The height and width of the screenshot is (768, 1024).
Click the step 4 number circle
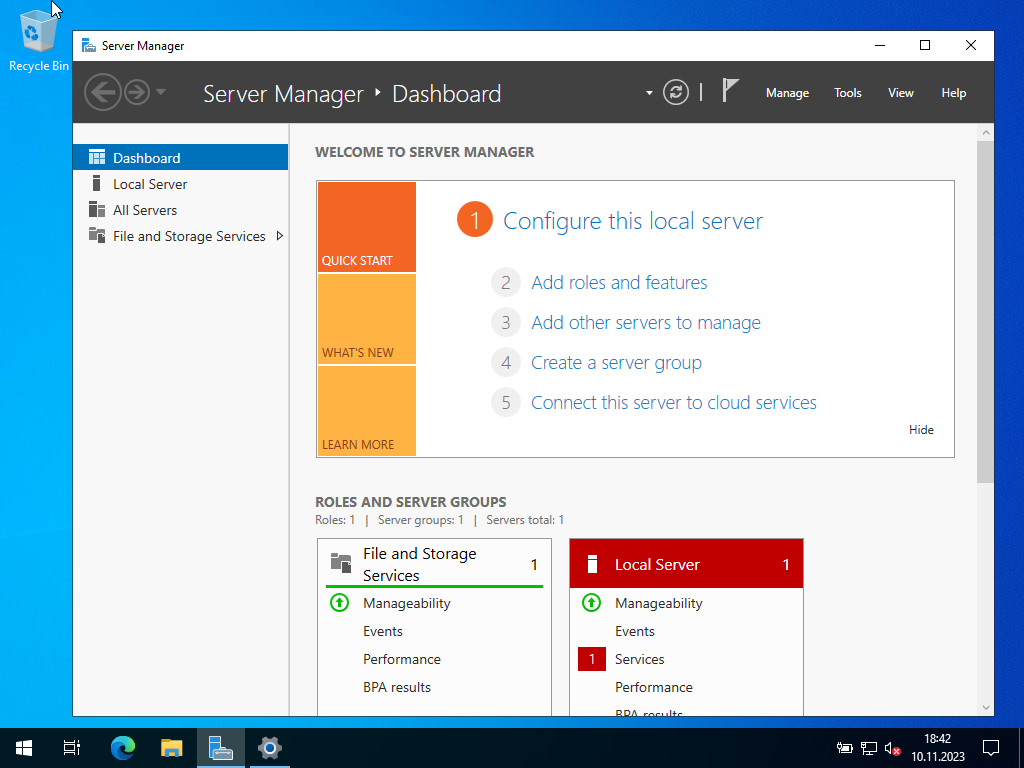pos(505,362)
